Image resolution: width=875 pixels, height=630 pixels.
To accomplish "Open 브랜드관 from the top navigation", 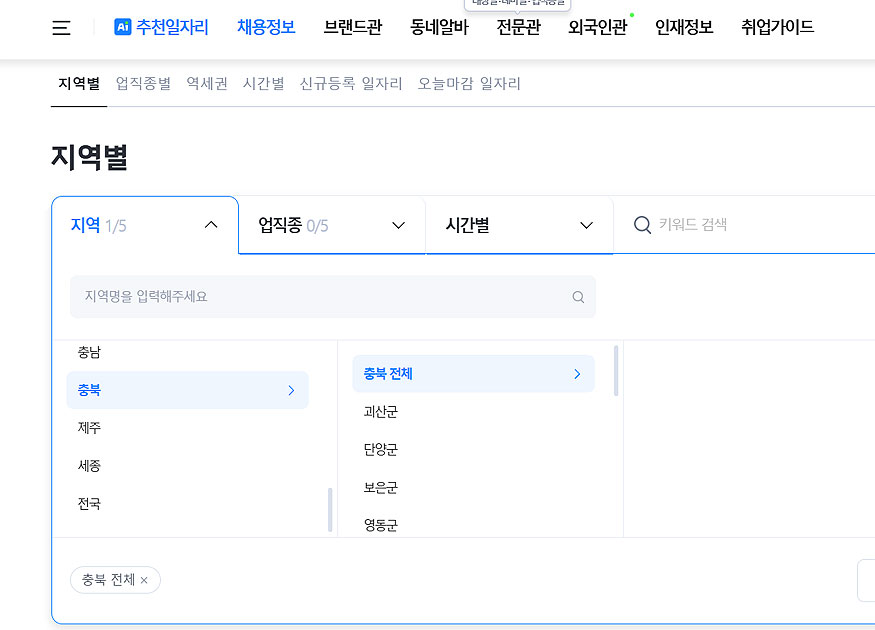I will tap(351, 29).
